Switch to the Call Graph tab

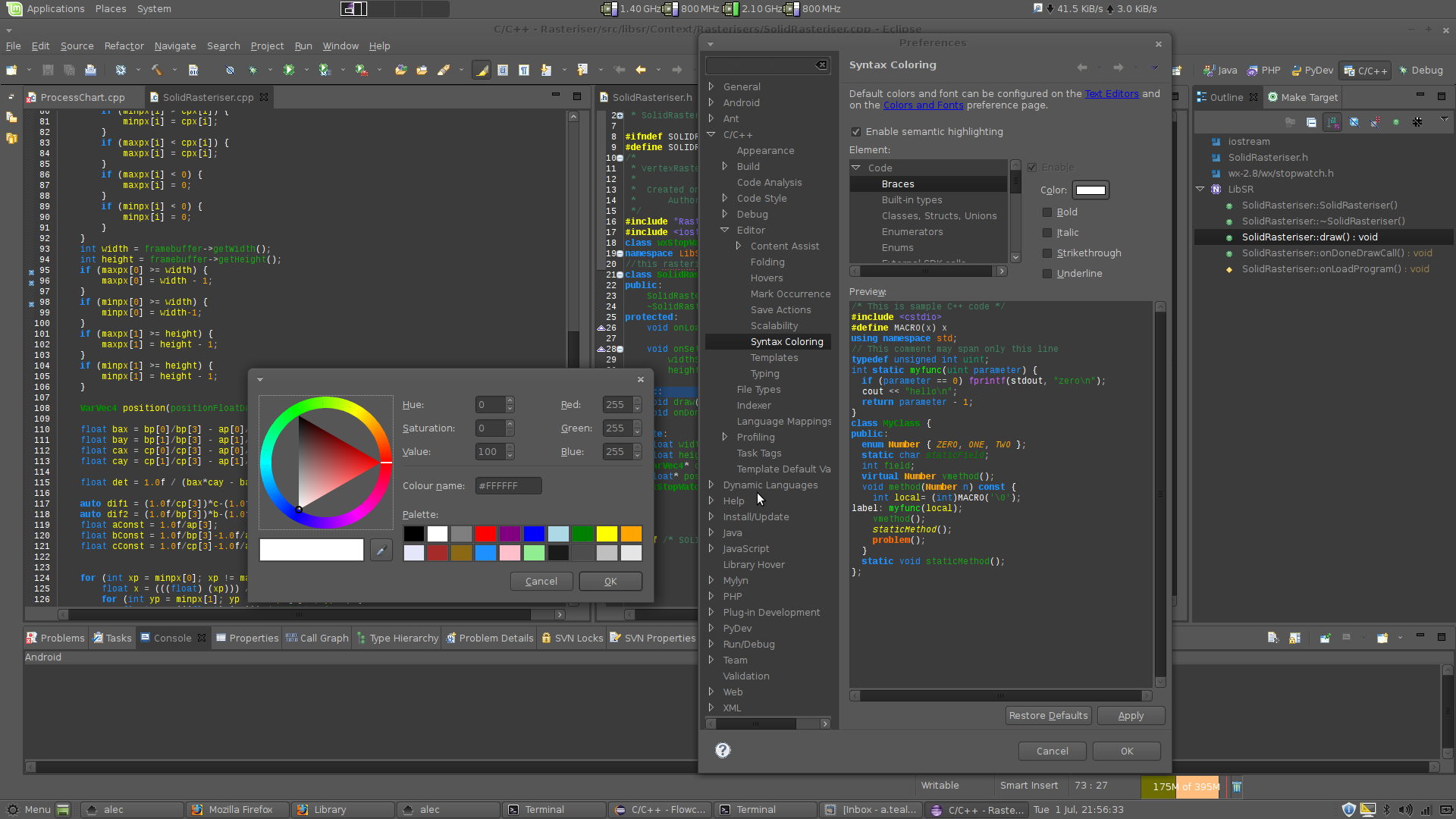point(317,638)
